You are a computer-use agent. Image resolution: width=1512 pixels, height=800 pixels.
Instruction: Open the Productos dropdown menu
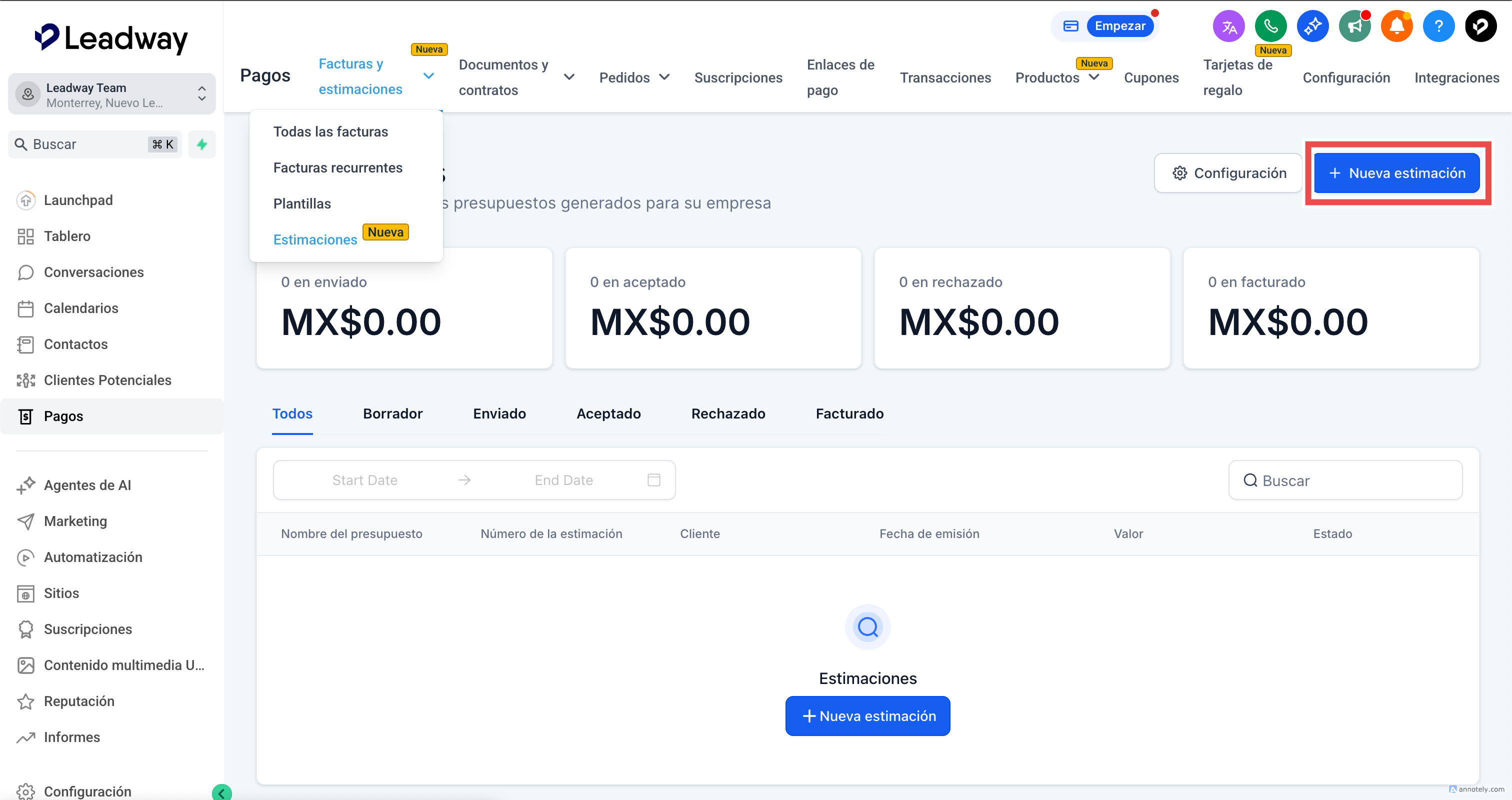coord(1093,77)
